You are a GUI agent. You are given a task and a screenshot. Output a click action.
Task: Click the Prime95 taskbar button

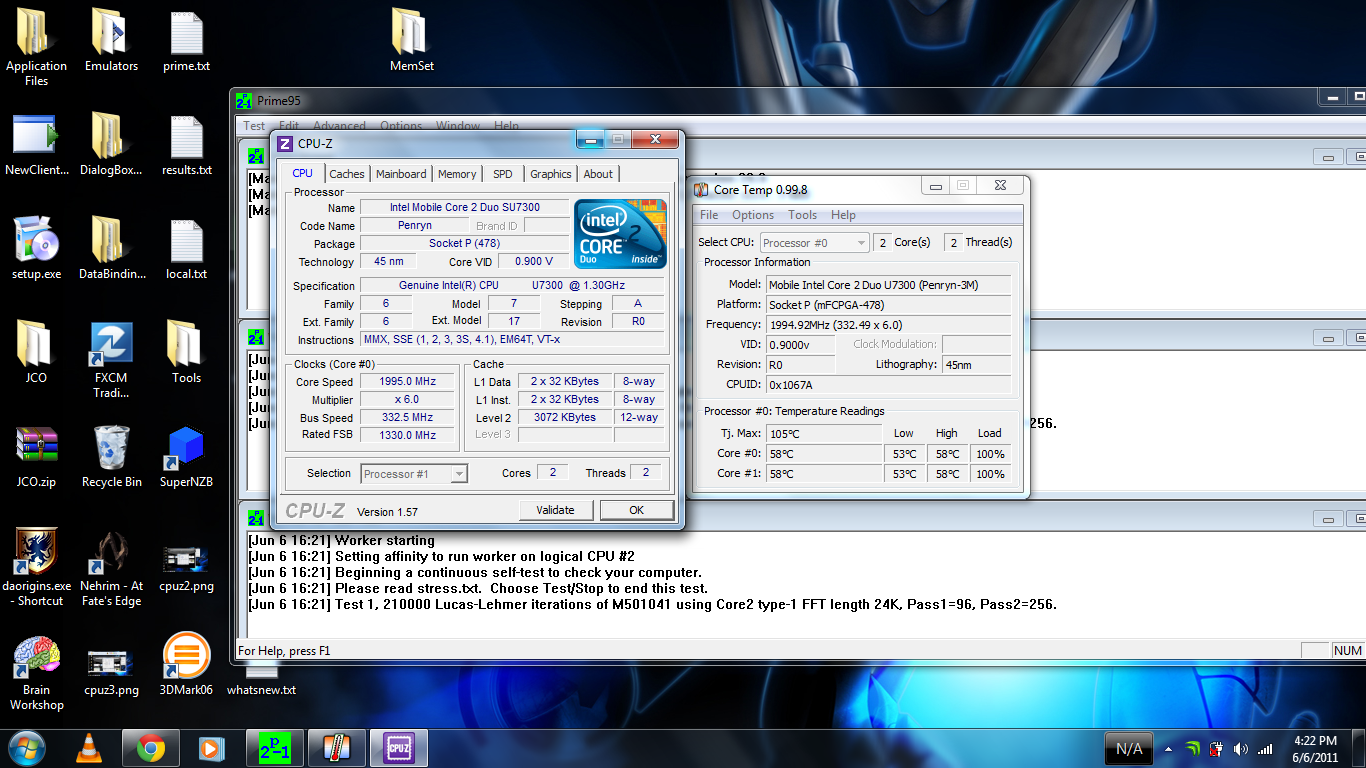click(x=274, y=748)
